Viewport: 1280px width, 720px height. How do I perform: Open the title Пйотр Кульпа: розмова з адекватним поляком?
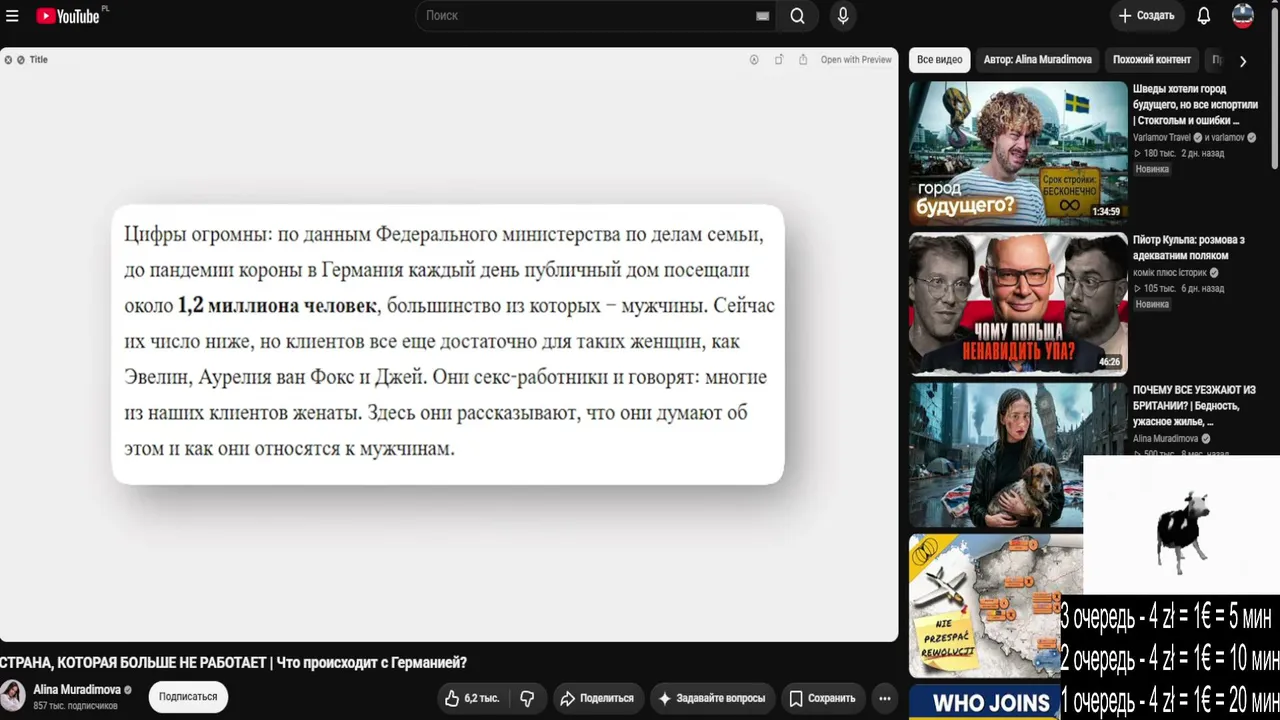[x=1189, y=248]
